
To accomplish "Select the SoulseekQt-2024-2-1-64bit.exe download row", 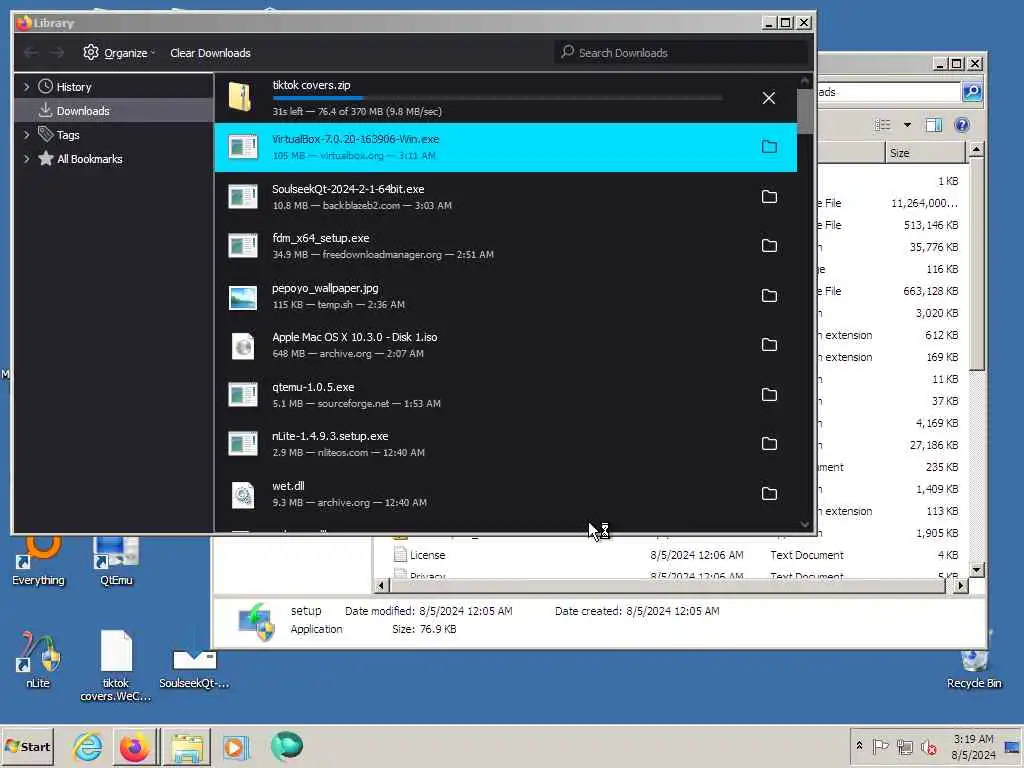I will pyautogui.click(x=505, y=197).
